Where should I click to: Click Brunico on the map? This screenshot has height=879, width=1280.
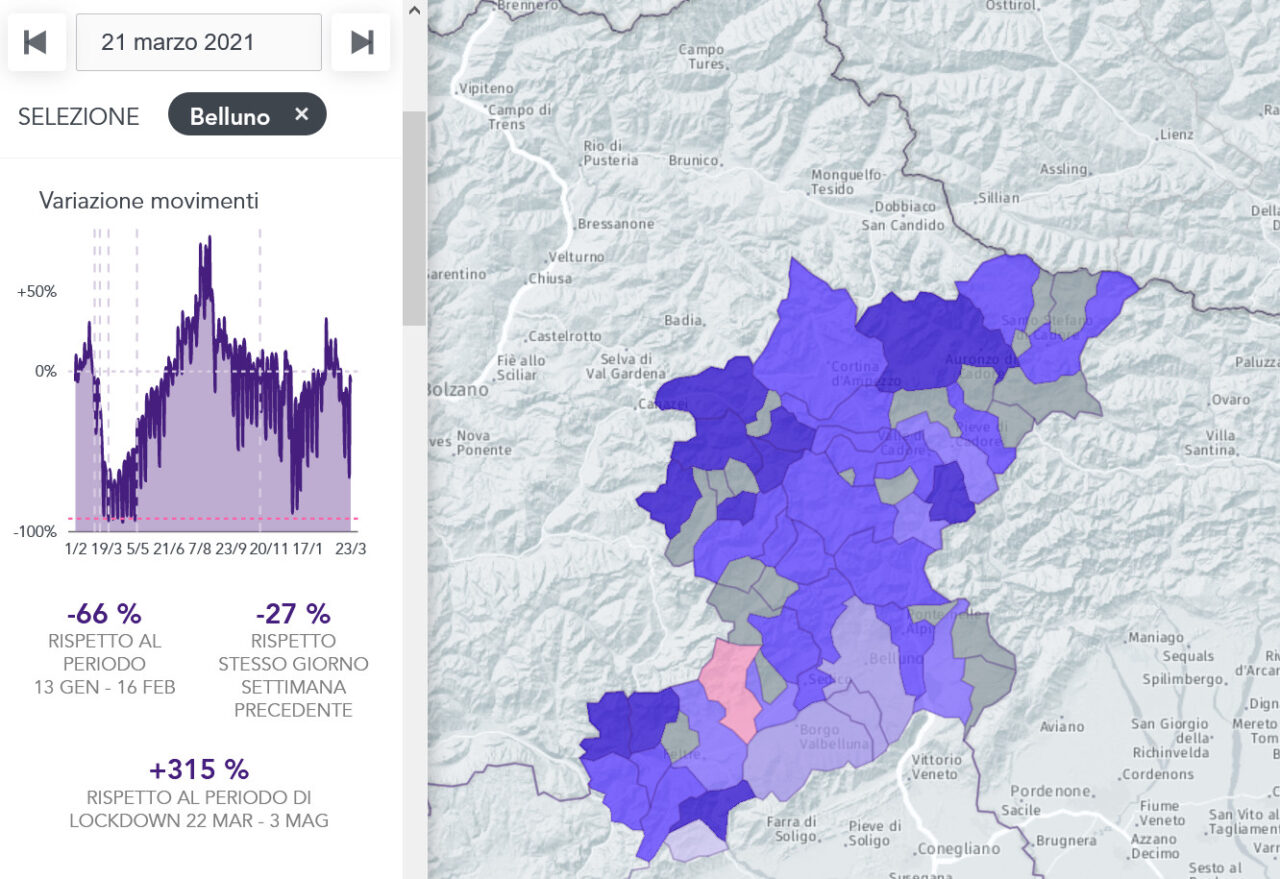tap(693, 160)
